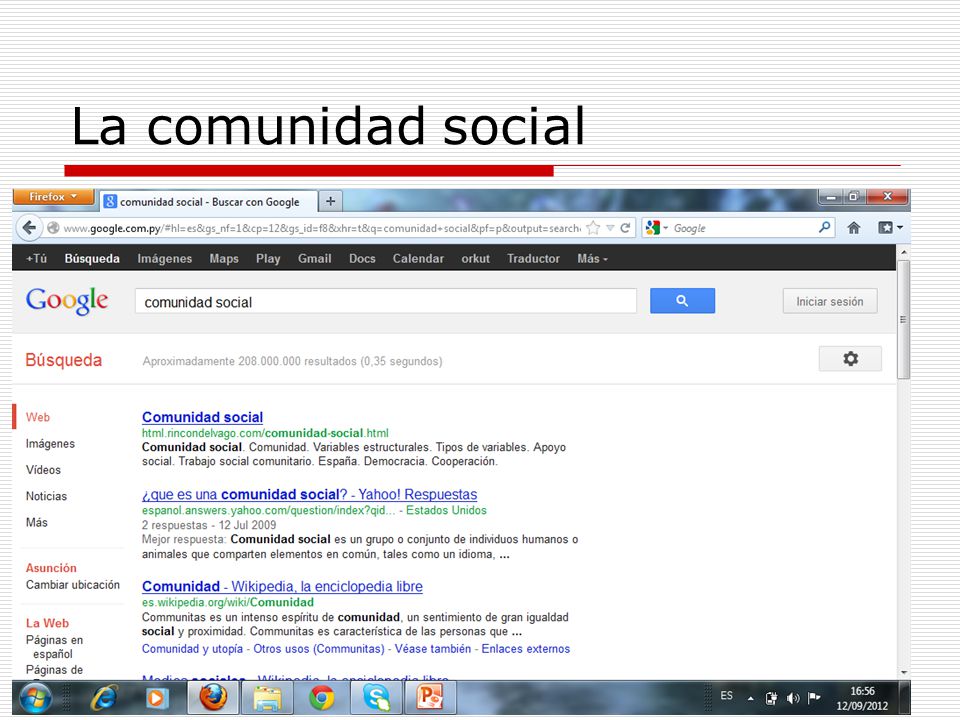Open Docs in the Google top bar
960x720 pixels.
362,258
